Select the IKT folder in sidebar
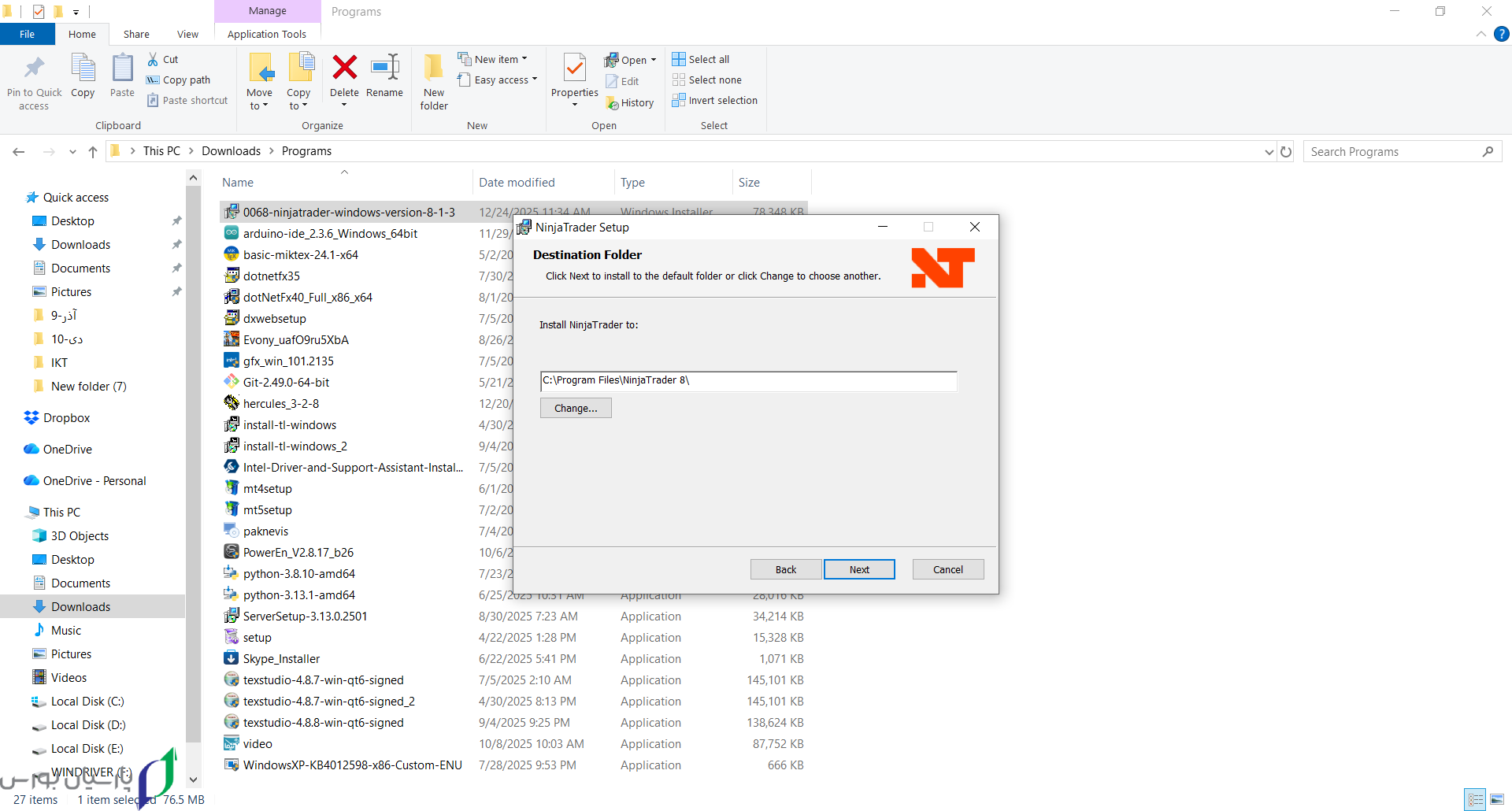This screenshot has height=811, width=1512. pos(59,362)
